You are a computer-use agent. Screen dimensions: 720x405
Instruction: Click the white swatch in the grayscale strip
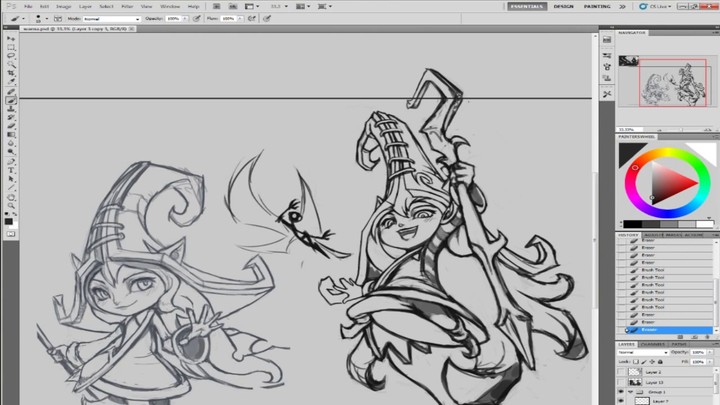pyautogui.click(x=705, y=224)
